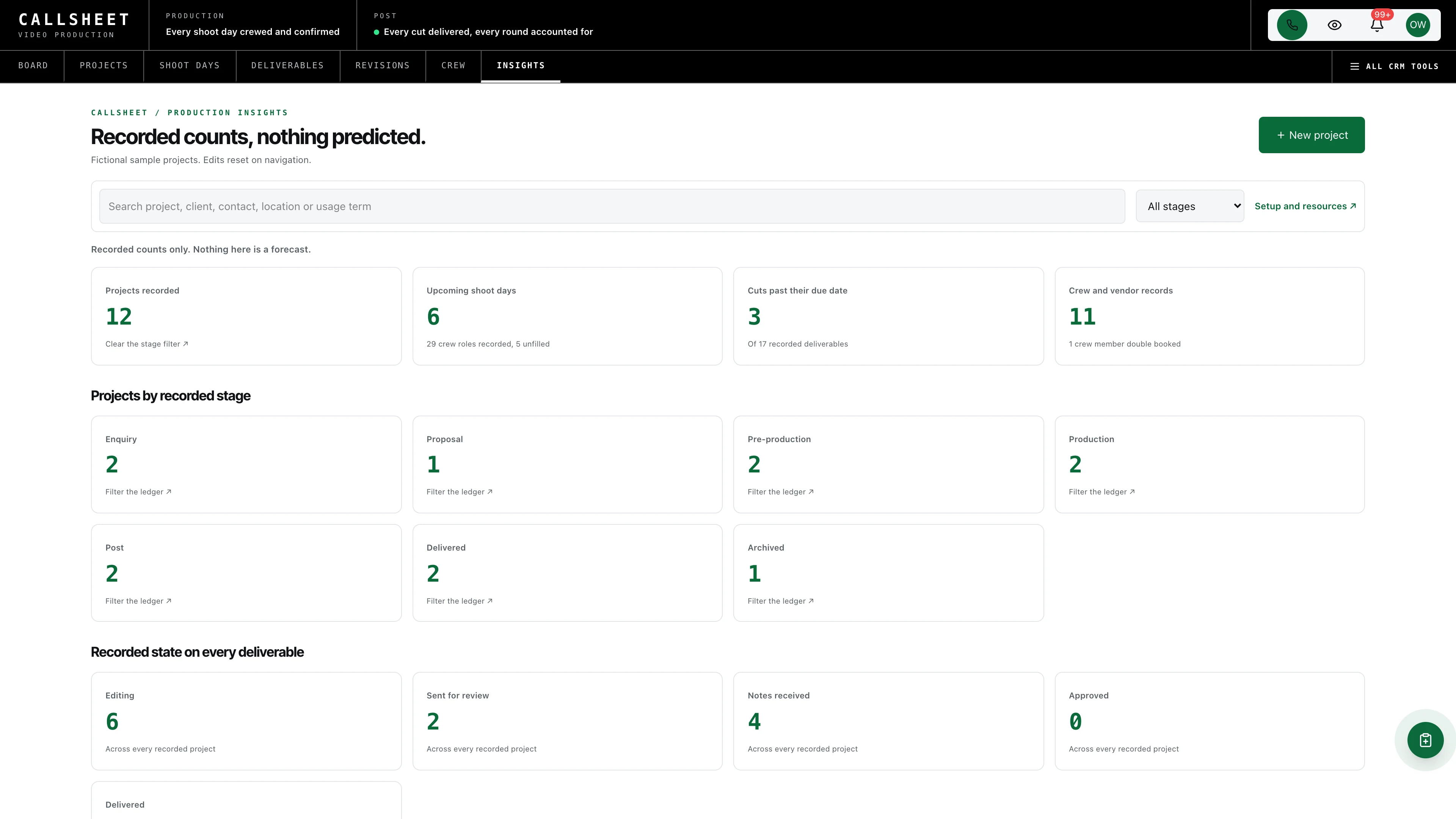Screen dimensions: 1456x819
Task: Click the Production header tagline
Action: coord(253,31)
